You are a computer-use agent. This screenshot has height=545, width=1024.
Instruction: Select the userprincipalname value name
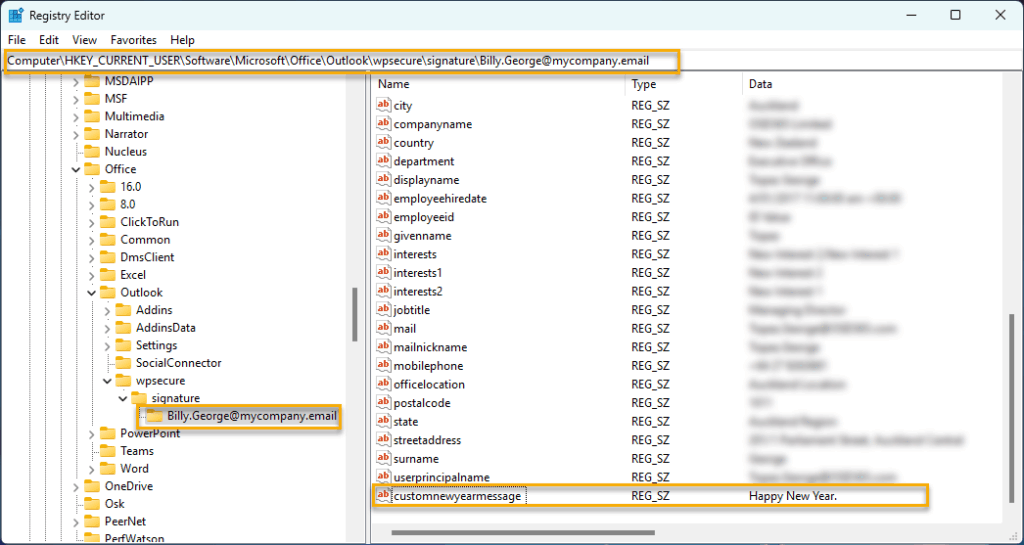[x=441, y=477]
